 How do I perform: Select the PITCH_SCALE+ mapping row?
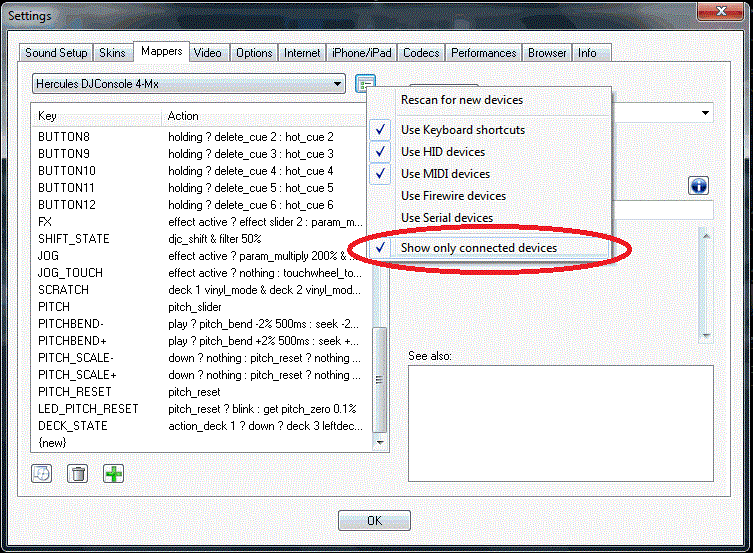pyautogui.click(x=202, y=375)
